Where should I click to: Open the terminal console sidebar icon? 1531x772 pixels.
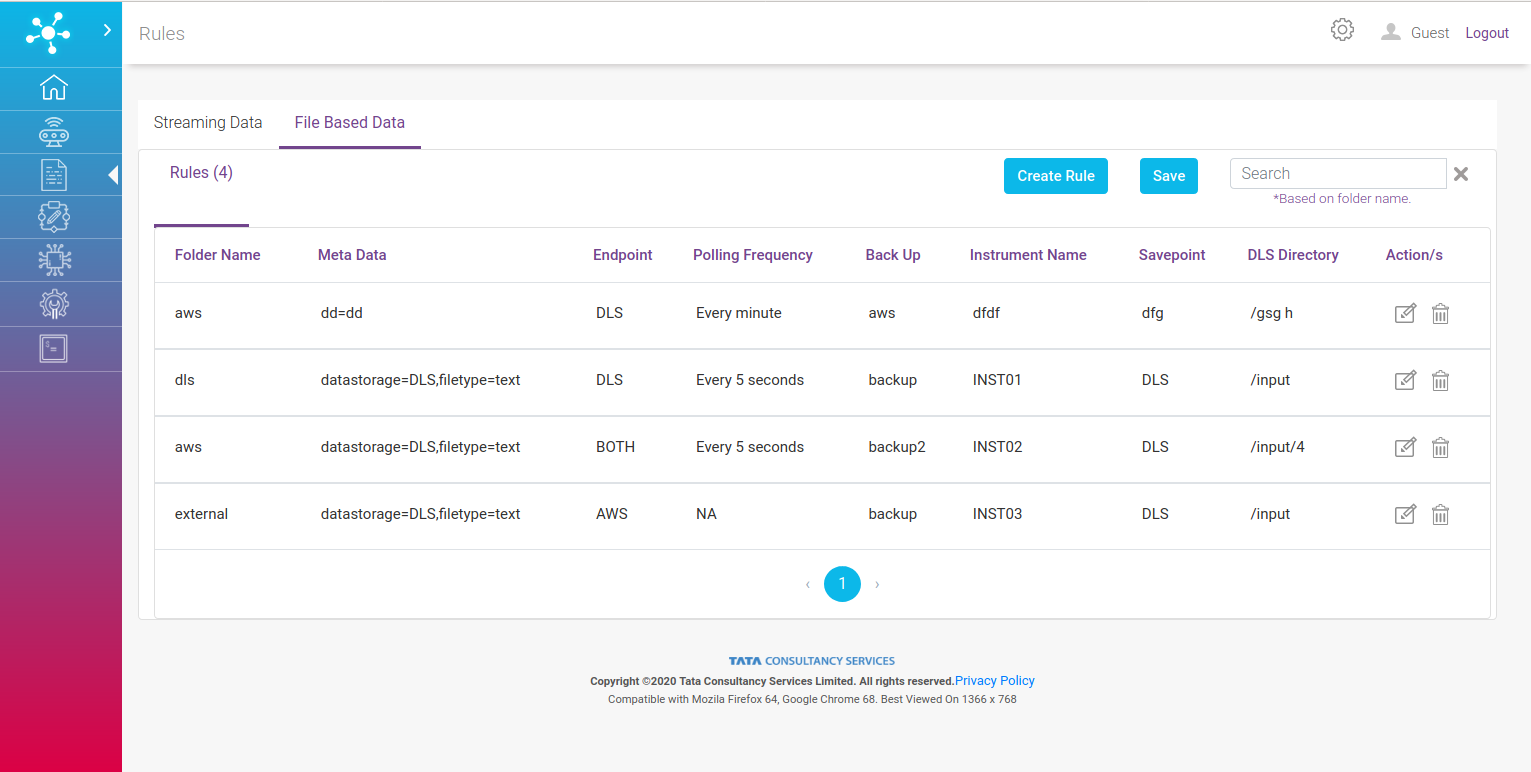(53, 348)
